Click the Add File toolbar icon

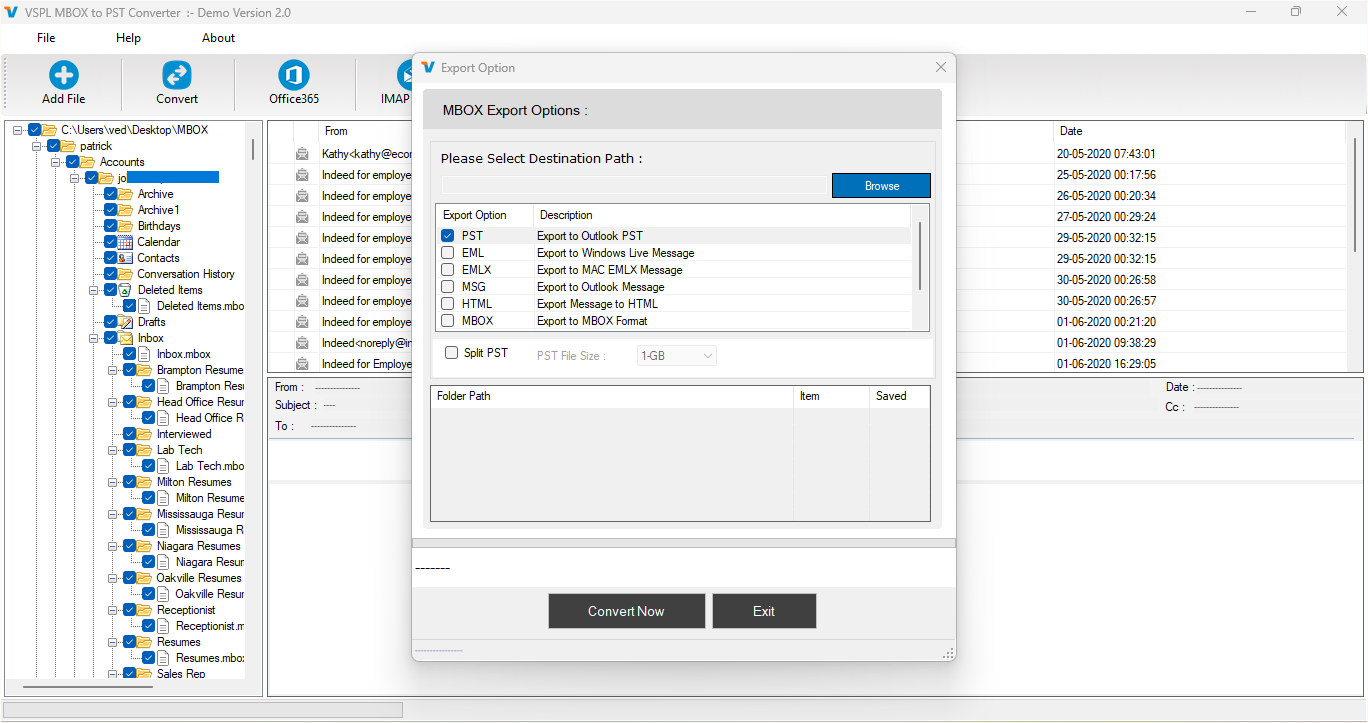pyautogui.click(x=64, y=75)
